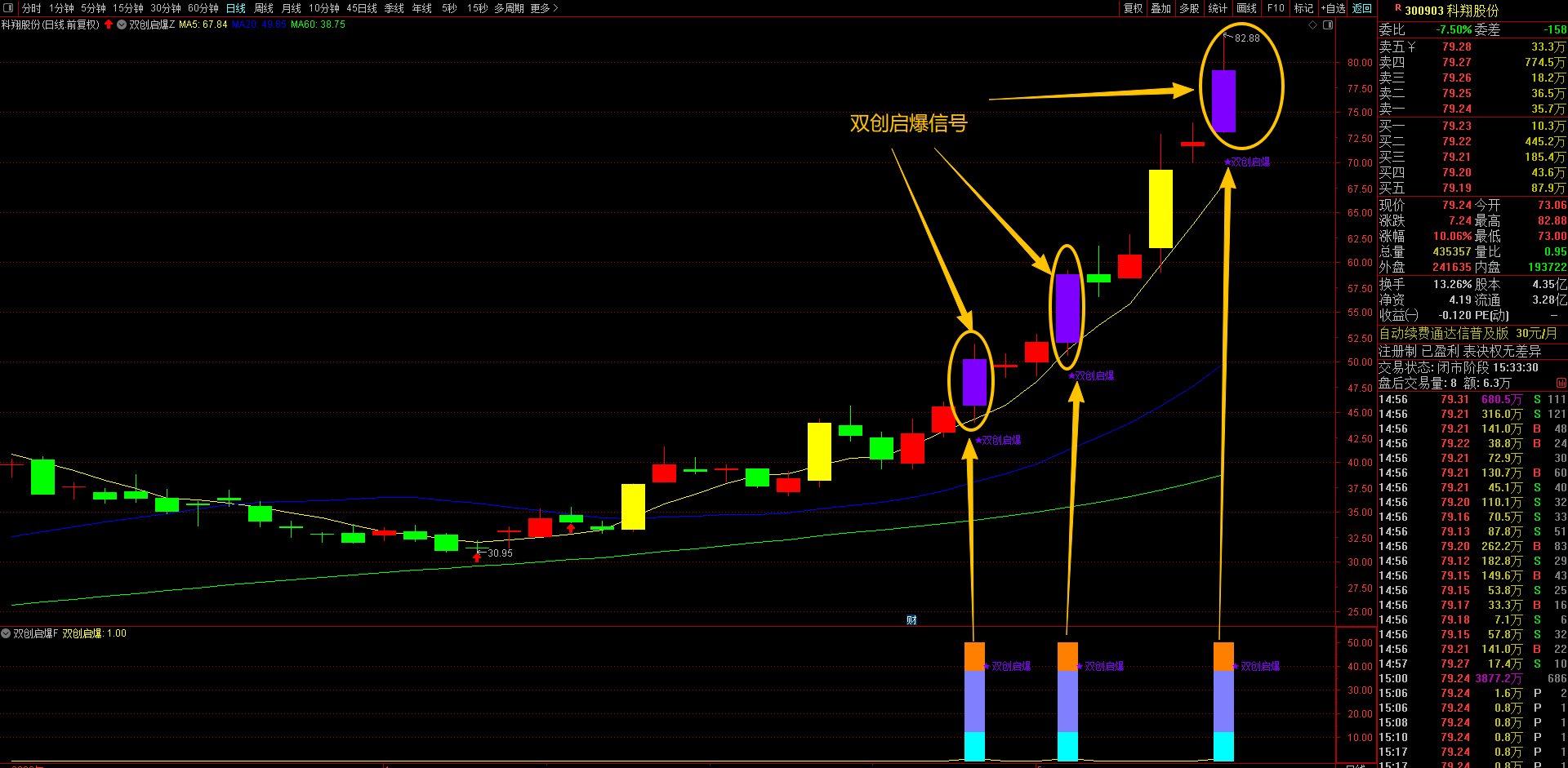The width and height of the screenshot is (1568, 768).
Task: Select the 分时 intraday view
Action: point(32,8)
